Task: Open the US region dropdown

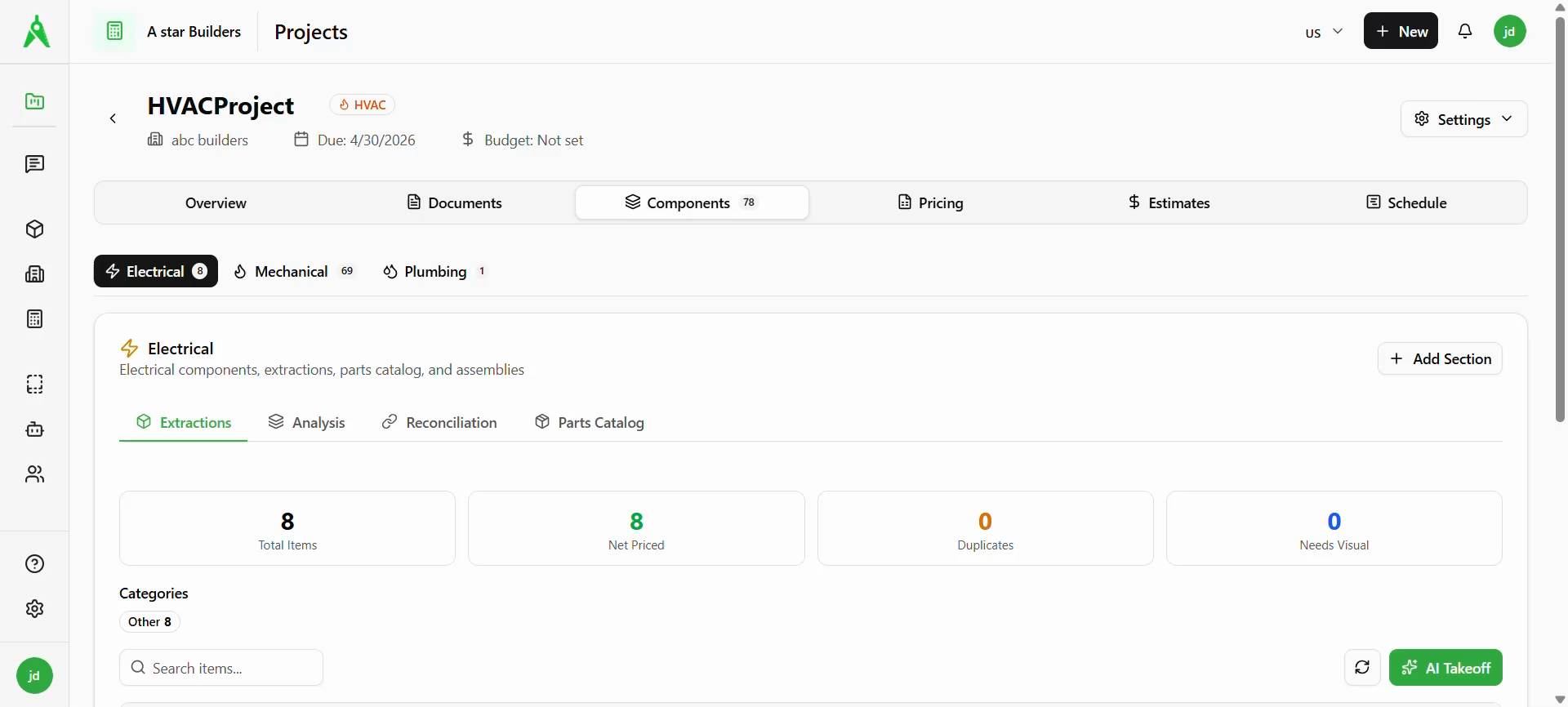Action: point(1323,32)
